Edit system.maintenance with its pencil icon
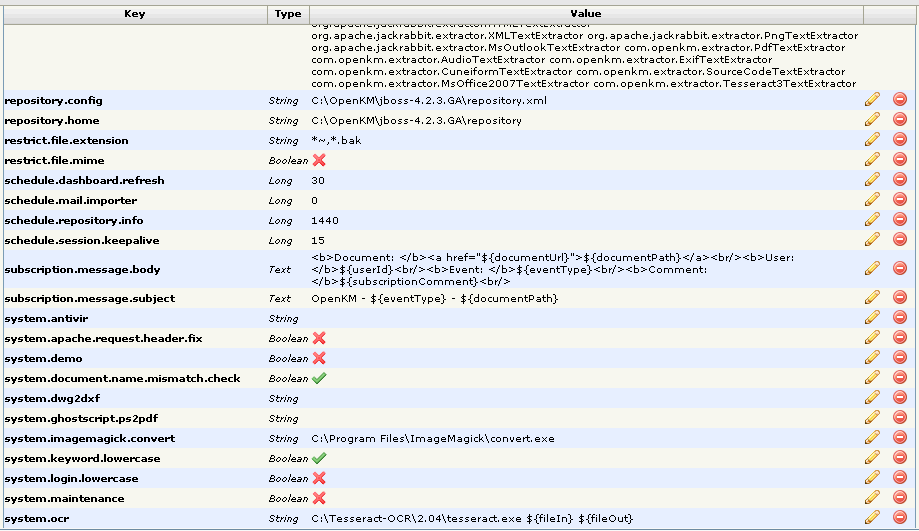 coord(872,498)
